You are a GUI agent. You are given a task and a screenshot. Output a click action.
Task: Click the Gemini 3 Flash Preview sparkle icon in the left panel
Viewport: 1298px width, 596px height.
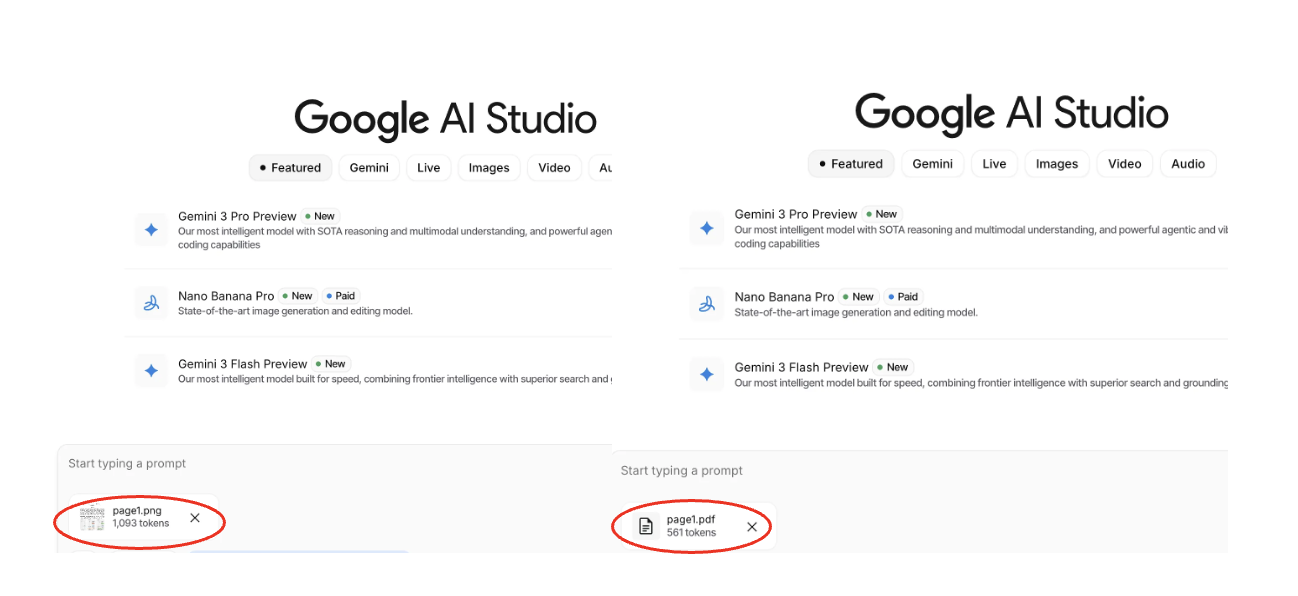(x=151, y=371)
